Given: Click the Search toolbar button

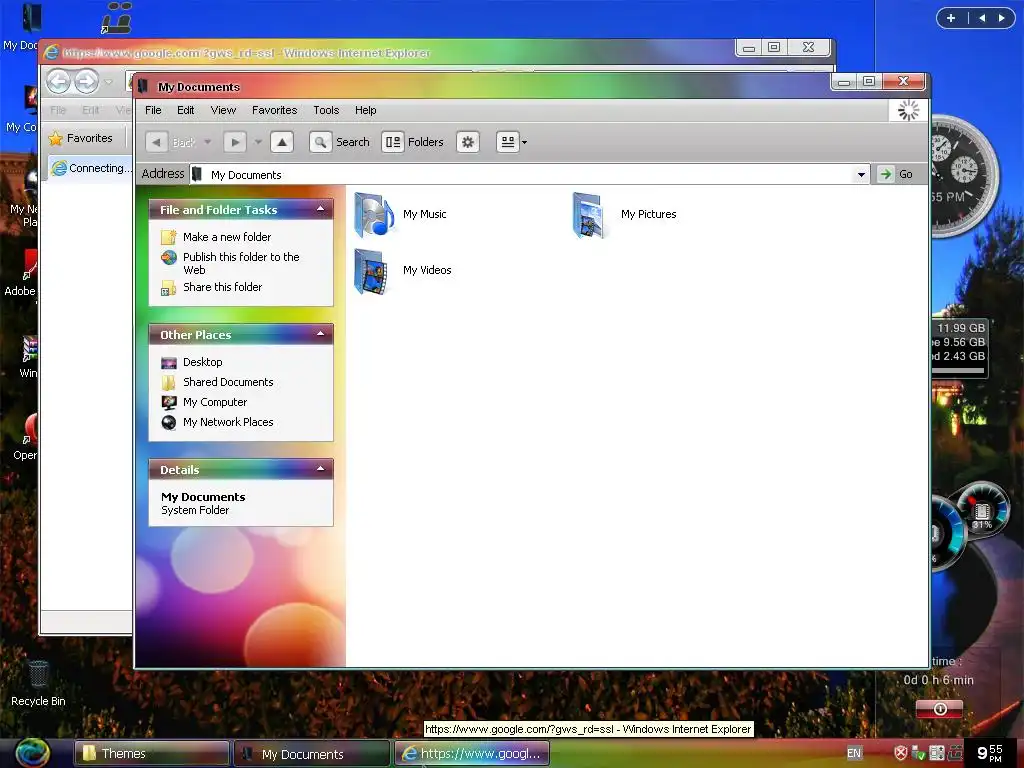Looking at the screenshot, I should (x=340, y=142).
